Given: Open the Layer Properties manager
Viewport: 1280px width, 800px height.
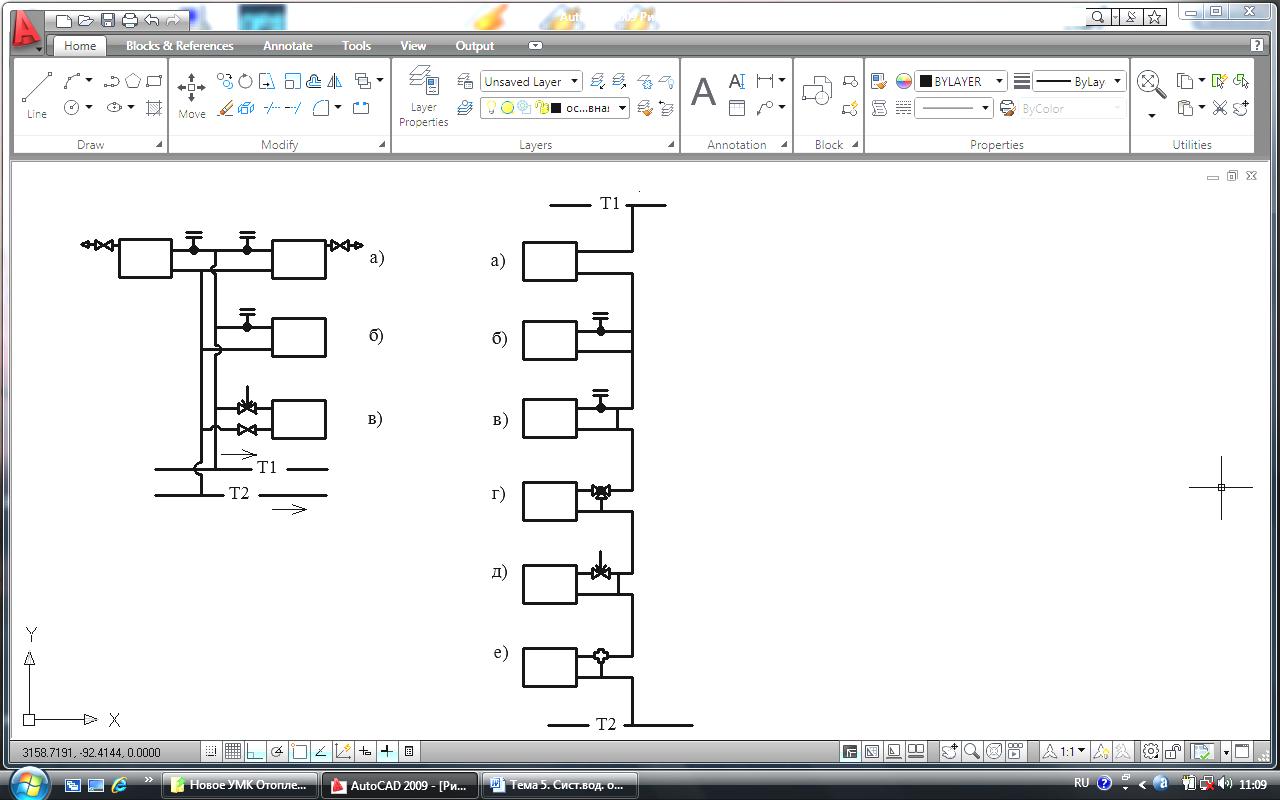Looking at the screenshot, I should pyautogui.click(x=424, y=96).
